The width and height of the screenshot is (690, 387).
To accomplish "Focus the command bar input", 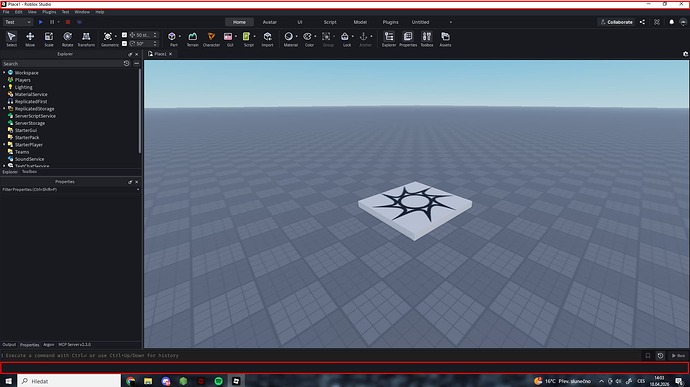I will pos(321,356).
